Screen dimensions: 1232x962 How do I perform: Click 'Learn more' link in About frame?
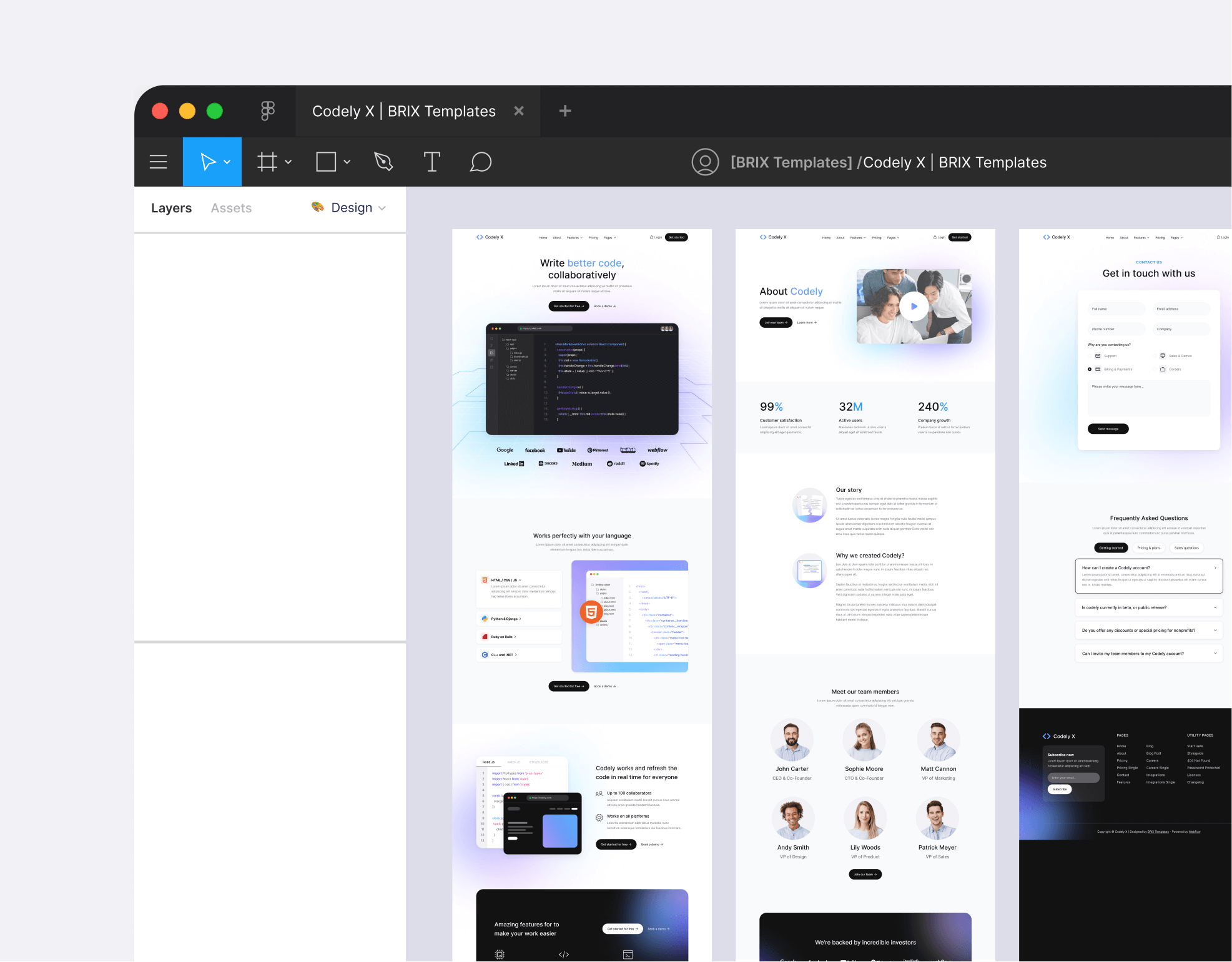click(807, 323)
